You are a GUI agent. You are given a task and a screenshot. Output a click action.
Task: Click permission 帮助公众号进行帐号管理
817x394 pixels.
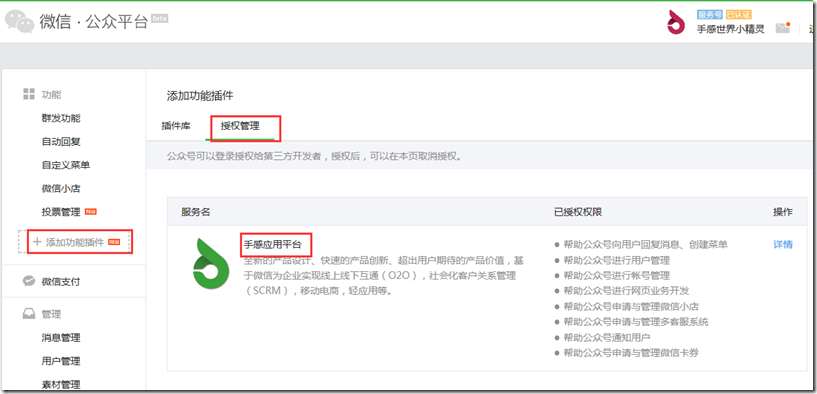[616, 276]
